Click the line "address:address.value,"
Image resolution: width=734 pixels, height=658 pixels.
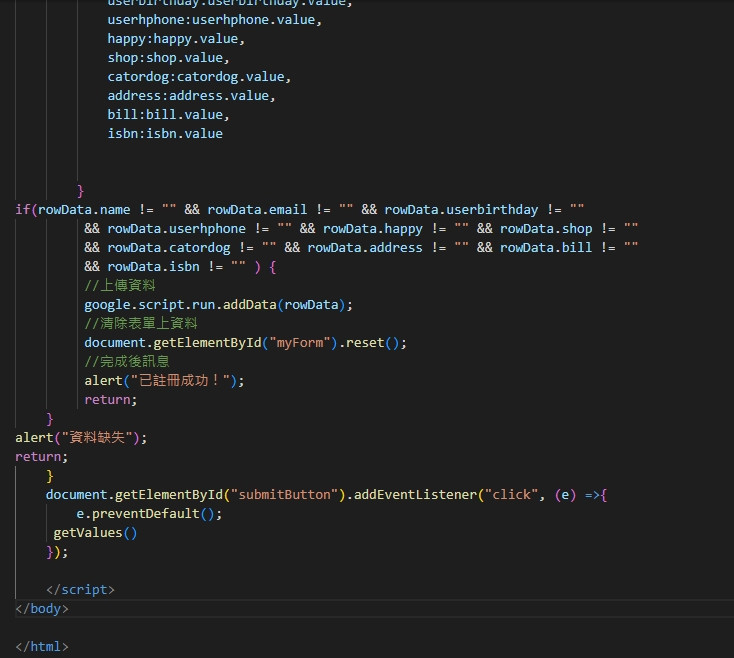(191, 96)
